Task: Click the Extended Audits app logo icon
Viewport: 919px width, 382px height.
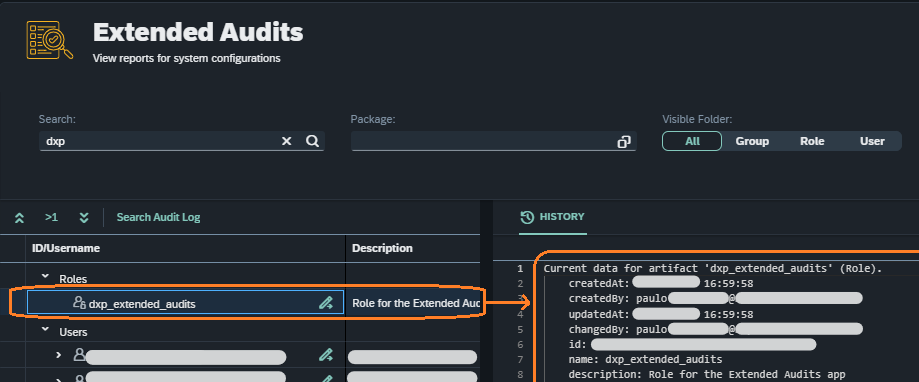Action: 50,40
